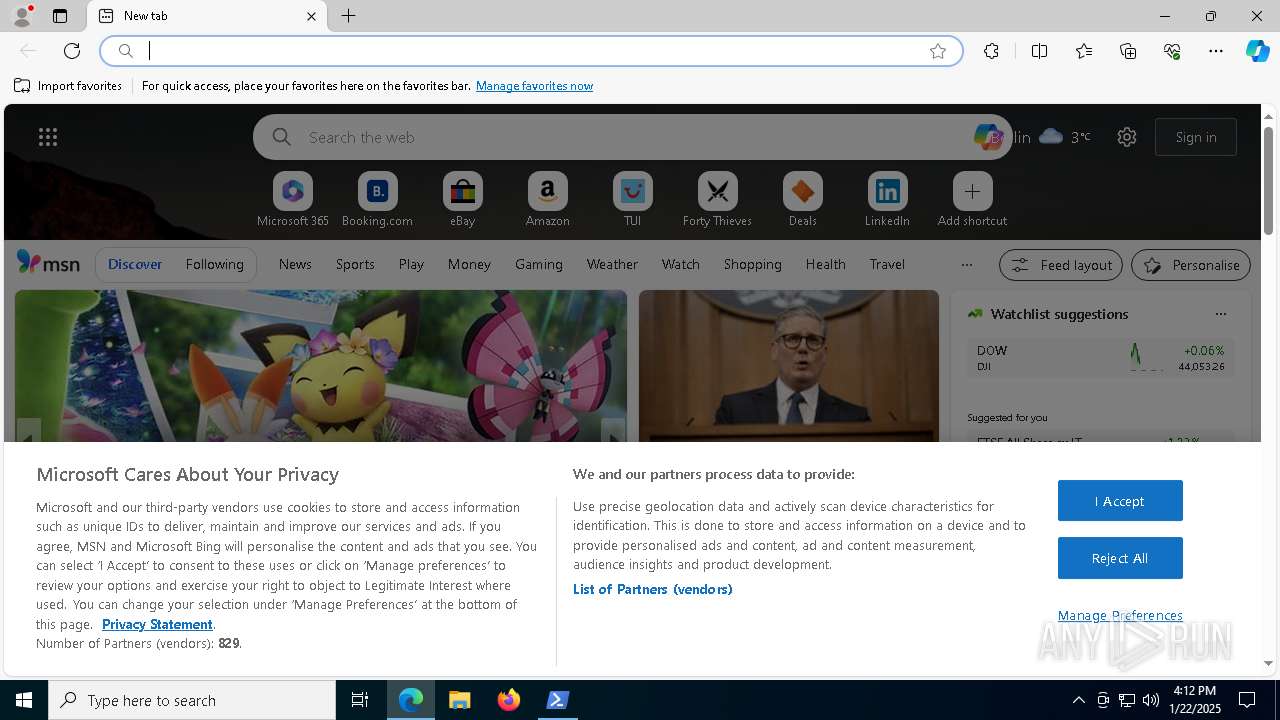Image resolution: width=1280 pixels, height=720 pixels.
Task: Open the Travel category
Action: [x=887, y=264]
